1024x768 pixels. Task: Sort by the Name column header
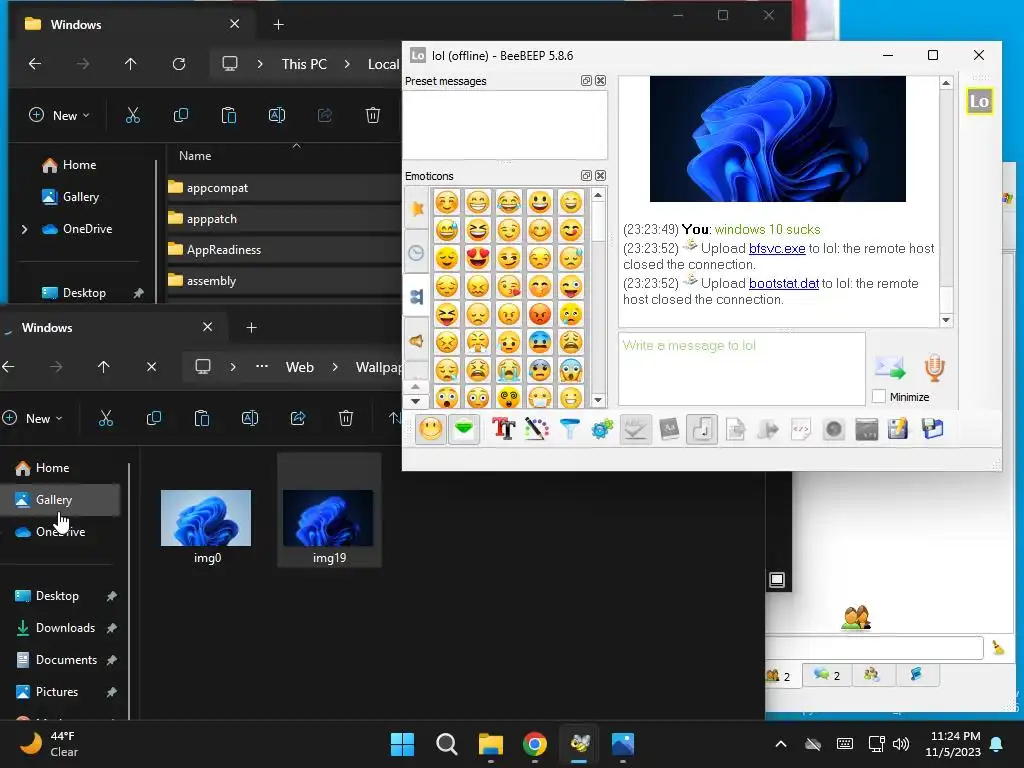tap(195, 156)
